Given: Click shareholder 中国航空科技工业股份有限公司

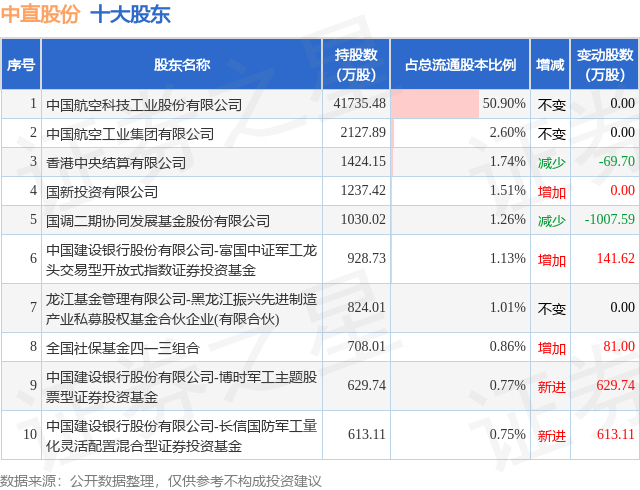Looking at the screenshot, I should [x=144, y=105].
